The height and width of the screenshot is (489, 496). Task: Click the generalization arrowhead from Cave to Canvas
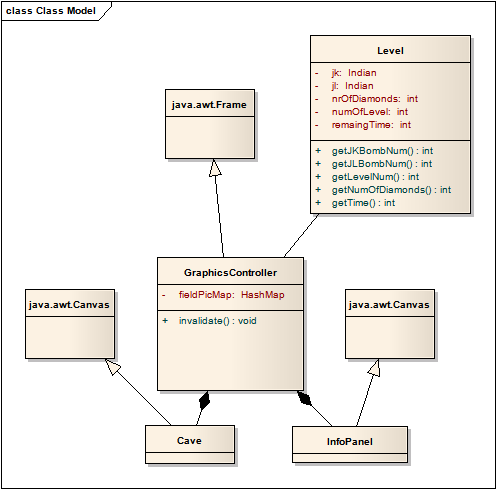click(113, 367)
